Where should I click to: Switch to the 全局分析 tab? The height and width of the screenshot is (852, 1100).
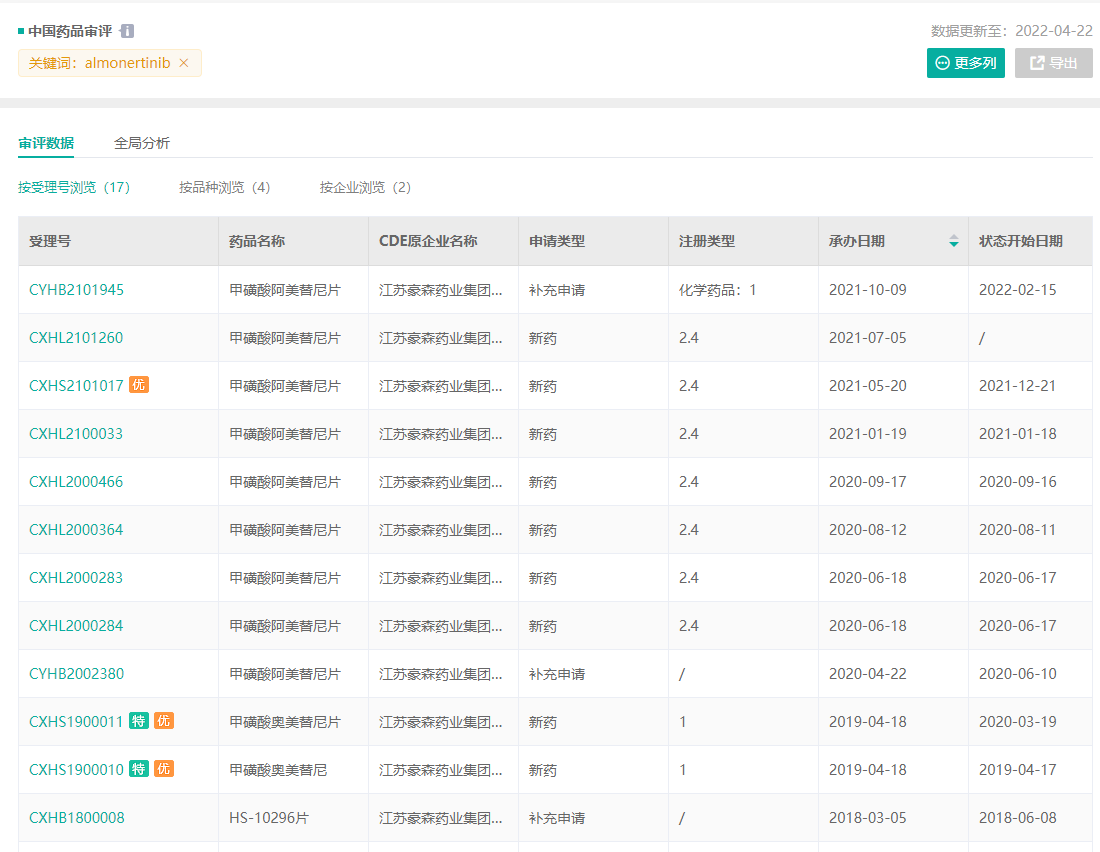142,143
